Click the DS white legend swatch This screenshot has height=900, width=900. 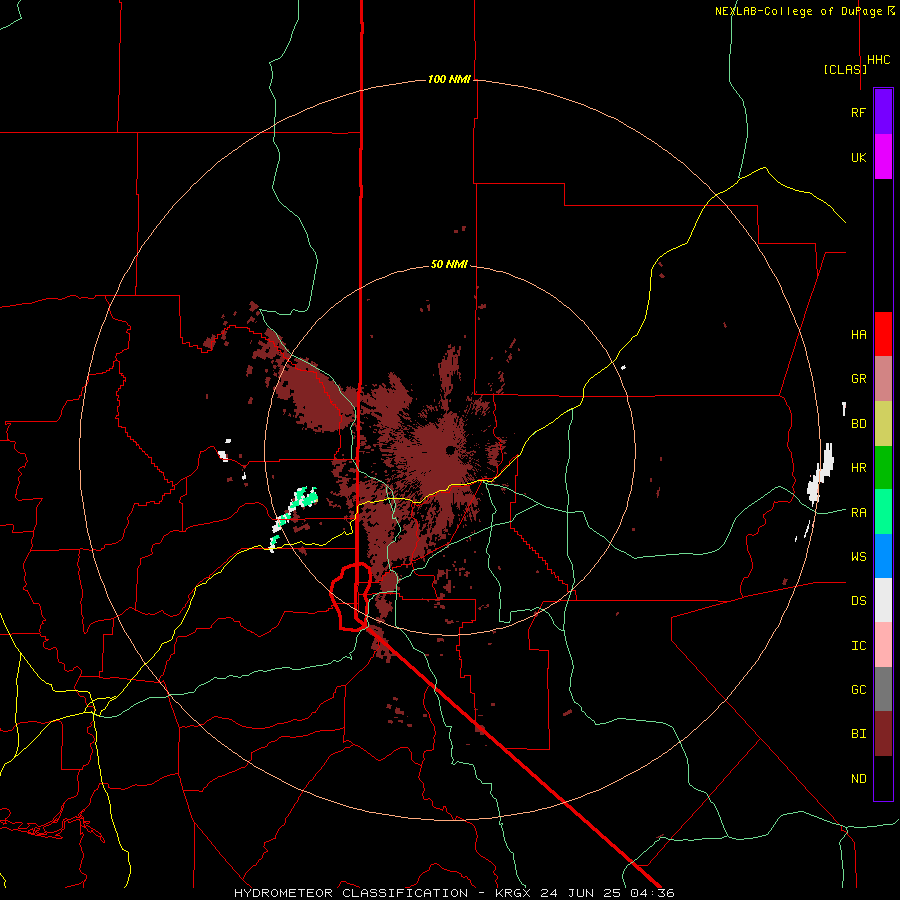pos(883,600)
